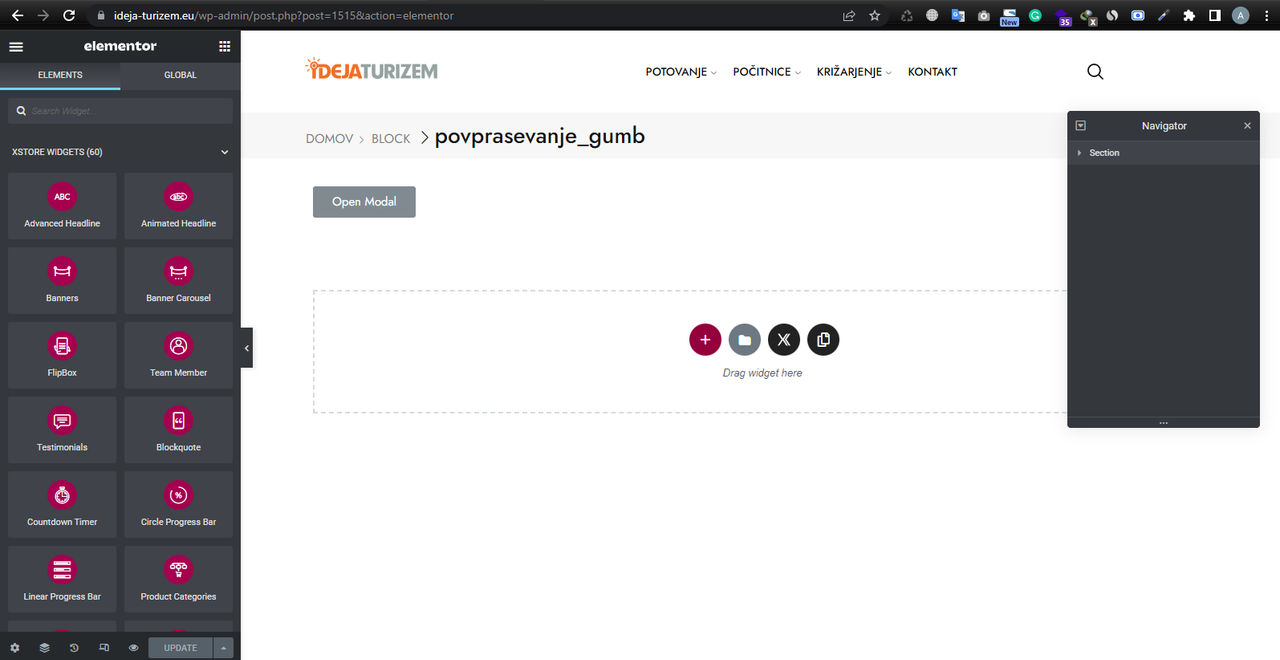Open the color picker eyedropper extension
Image resolution: width=1280 pixels, height=660 pixels.
[1164, 16]
